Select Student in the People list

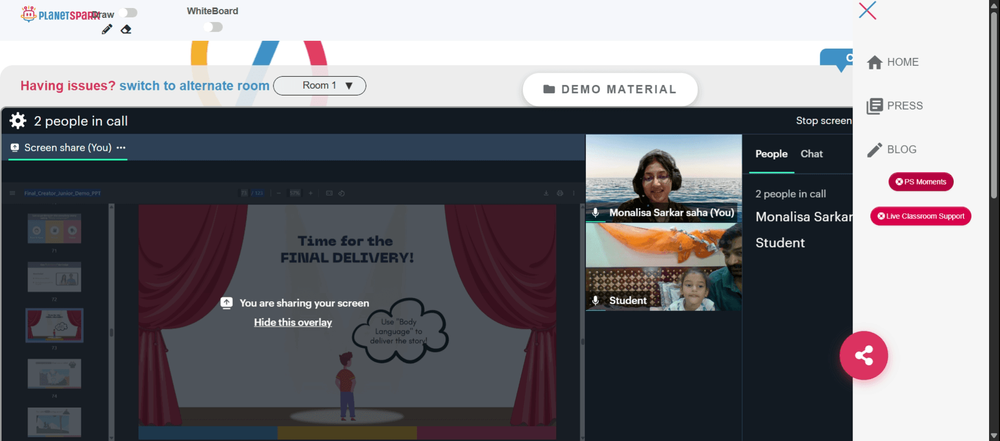pyautogui.click(x=780, y=243)
